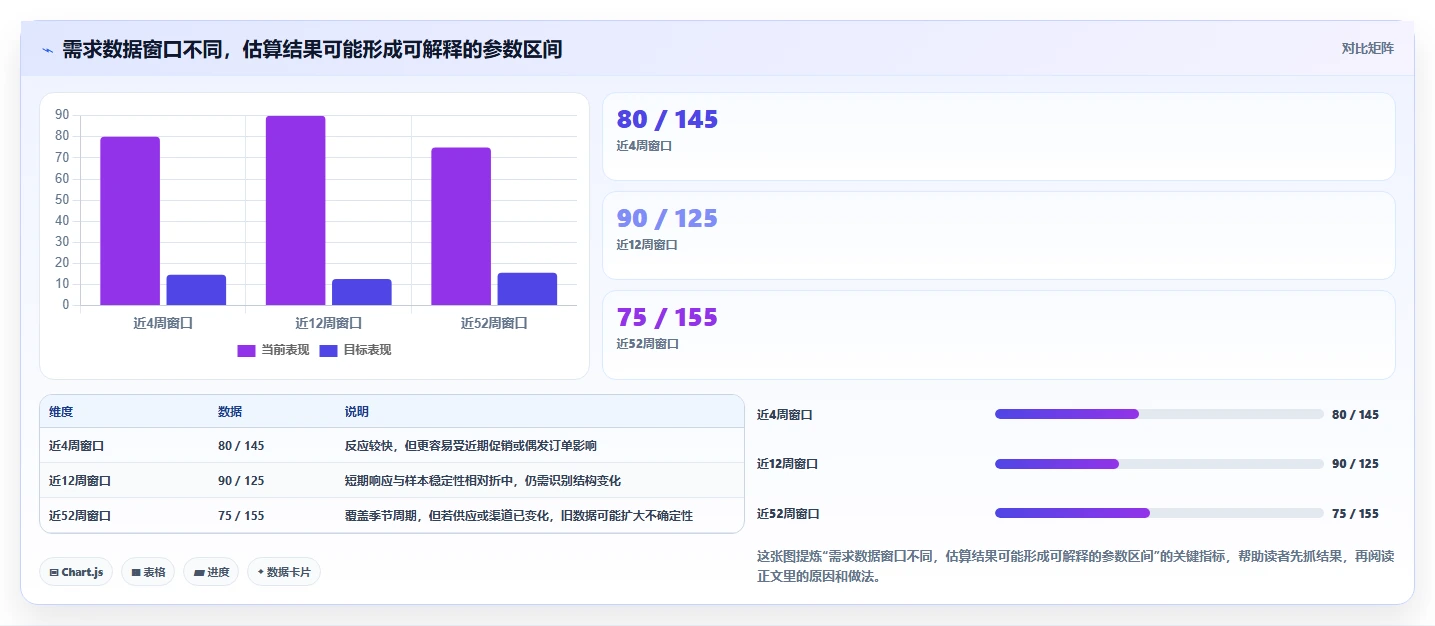Click the blue 目标表现 legend swatch
Screen dimensions: 1435x626
pyautogui.click(x=328, y=350)
